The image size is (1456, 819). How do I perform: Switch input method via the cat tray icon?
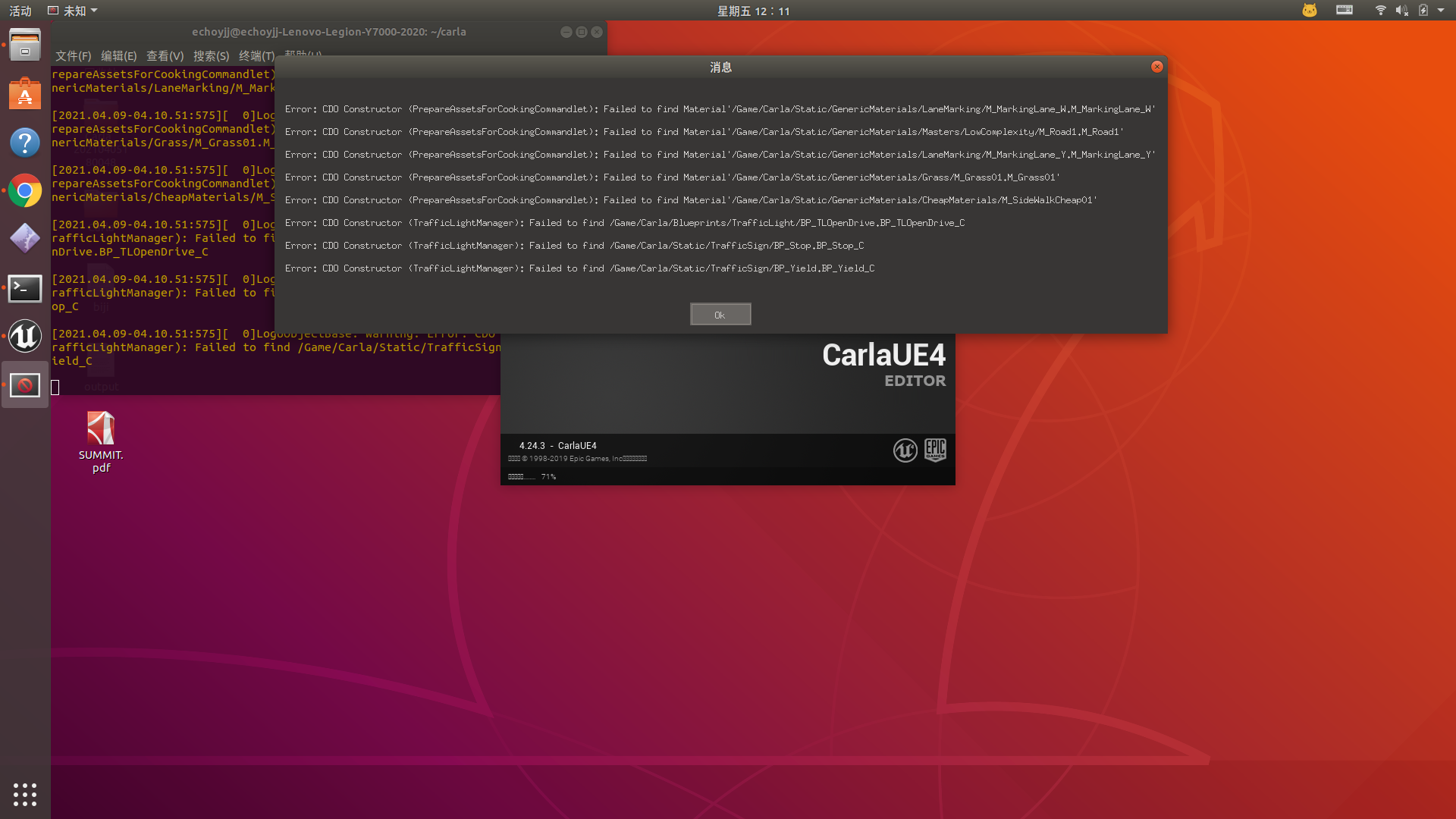1310,10
